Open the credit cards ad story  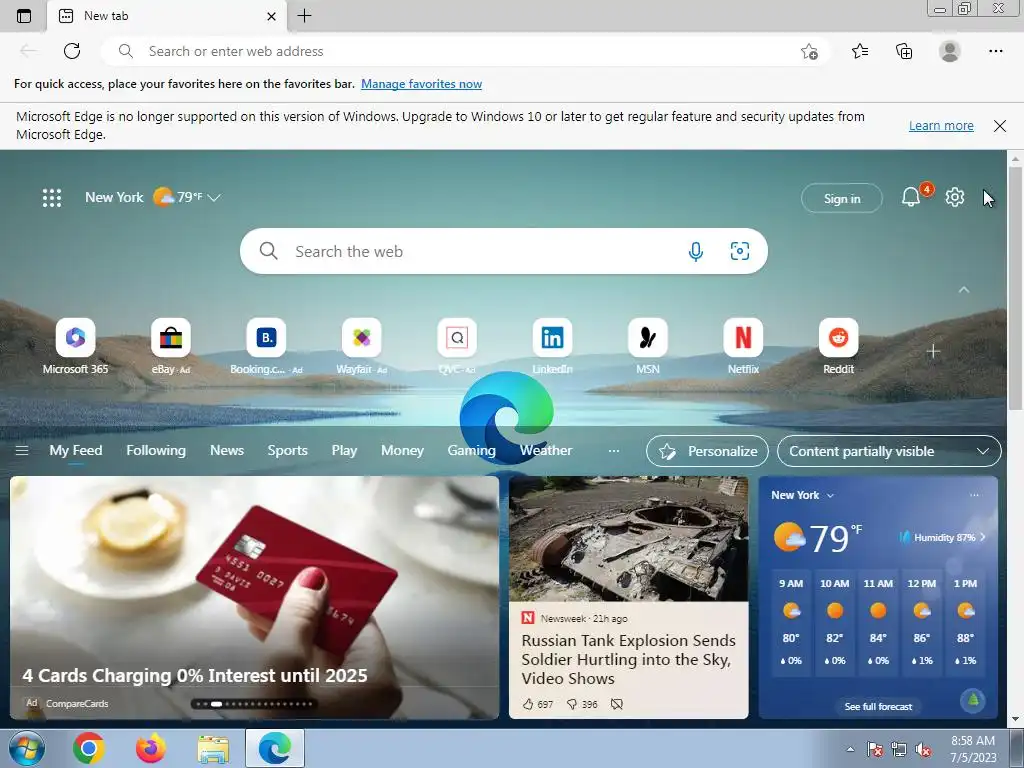pyautogui.click(x=254, y=598)
